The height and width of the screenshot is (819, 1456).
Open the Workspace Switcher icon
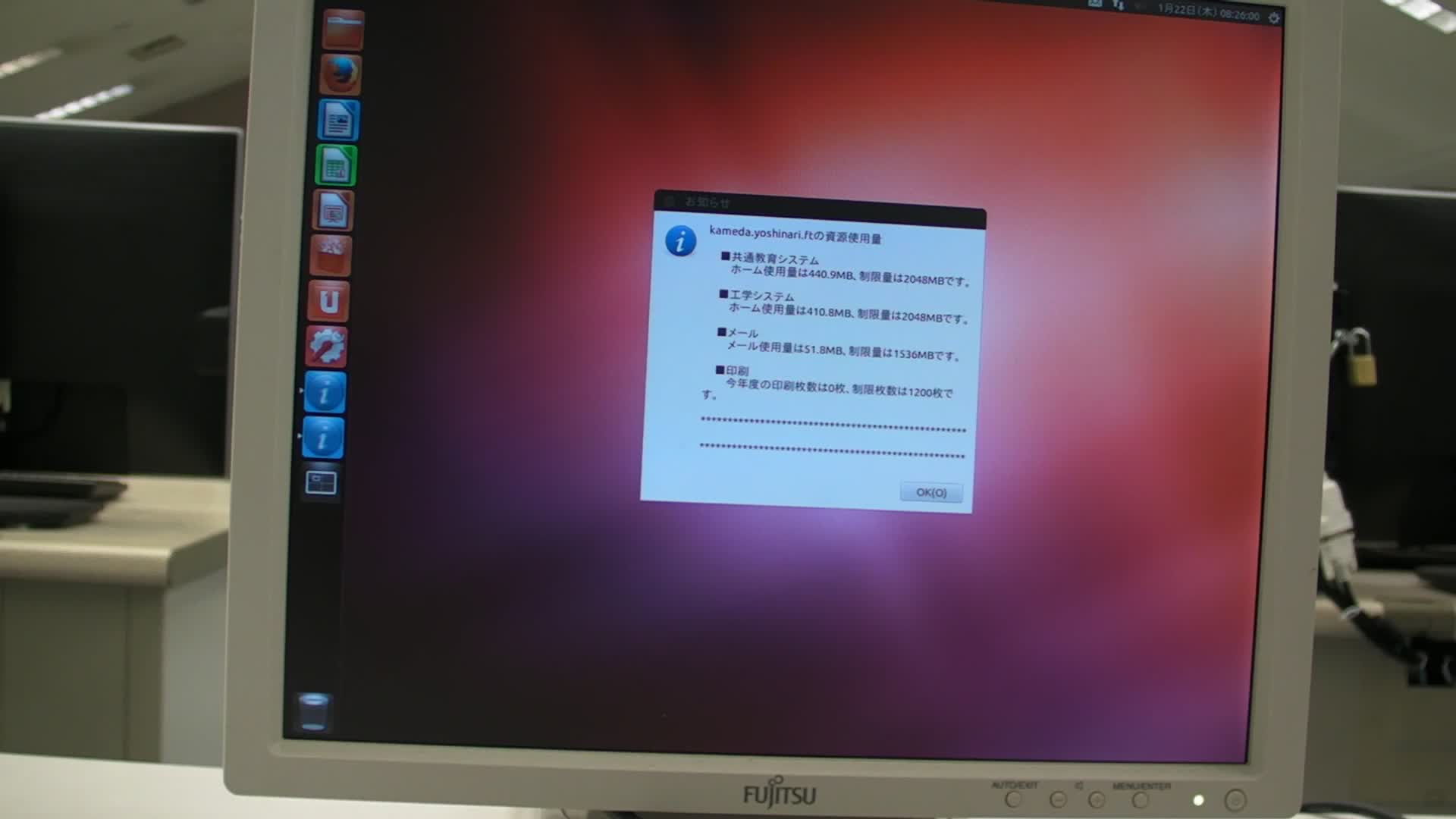[321, 482]
